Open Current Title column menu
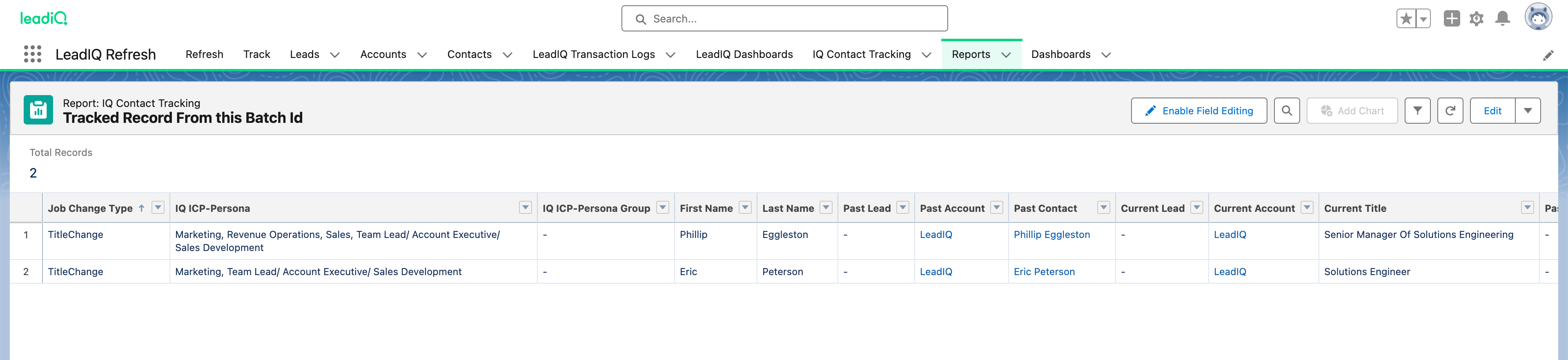The width and height of the screenshot is (1568, 360). [x=1527, y=208]
